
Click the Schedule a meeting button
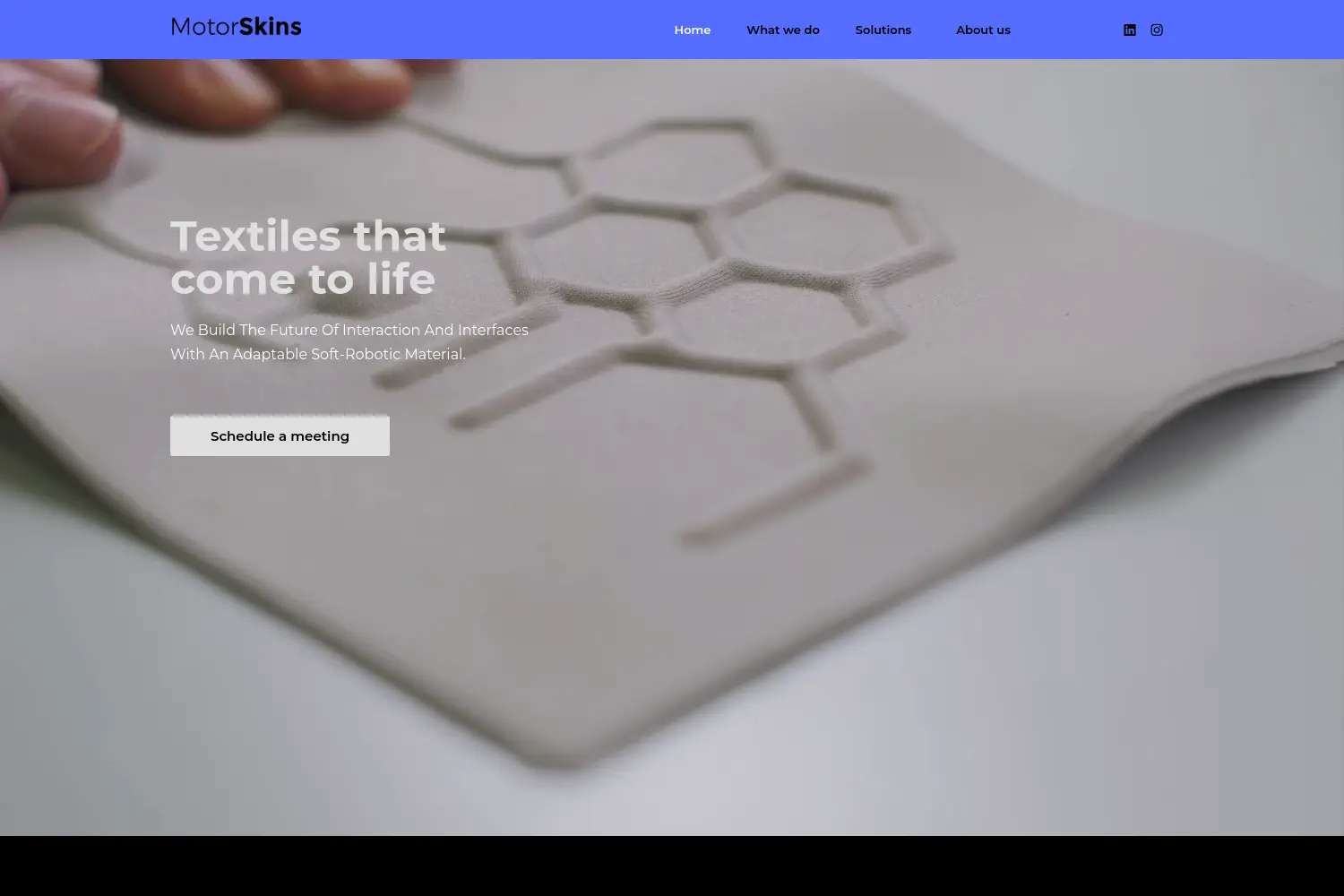[280, 435]
